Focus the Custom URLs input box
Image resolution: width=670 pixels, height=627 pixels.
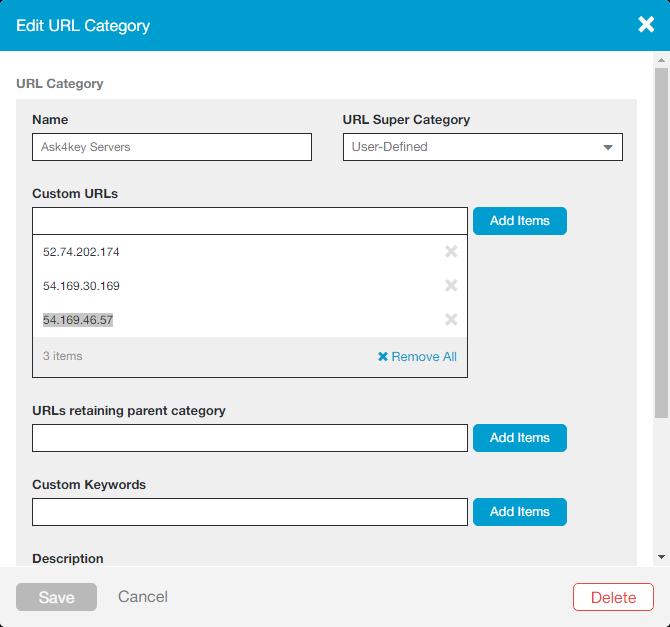coord(250,221)
